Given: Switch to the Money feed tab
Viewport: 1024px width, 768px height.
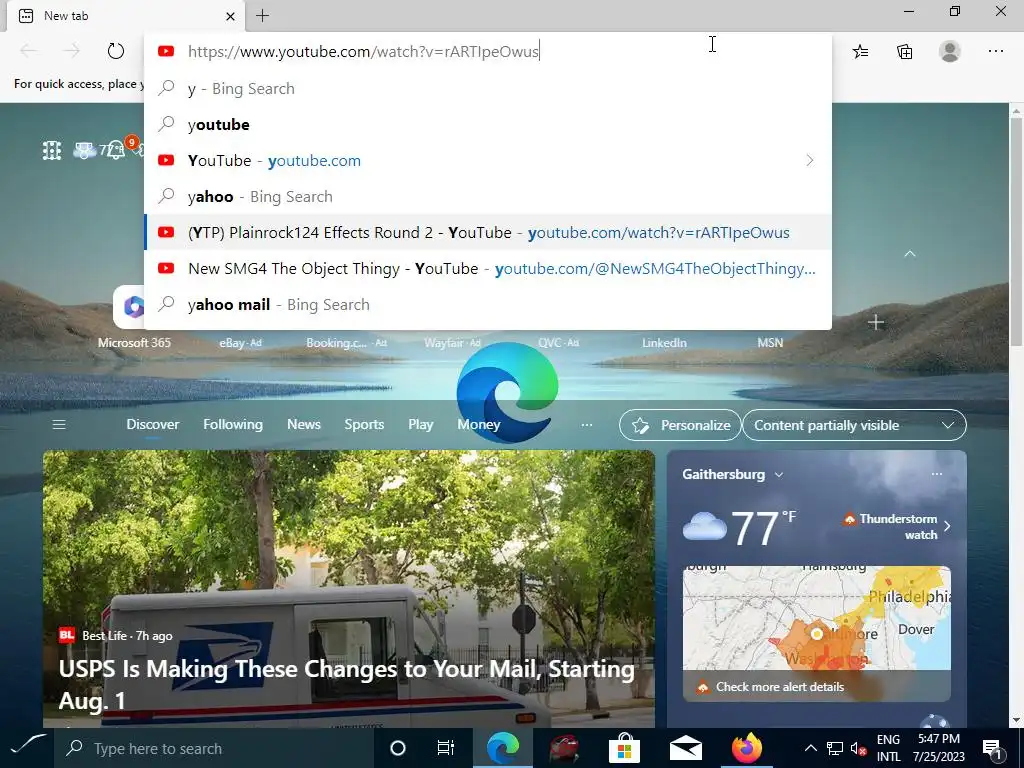Looking at the screenshot, I should (479, 424).
